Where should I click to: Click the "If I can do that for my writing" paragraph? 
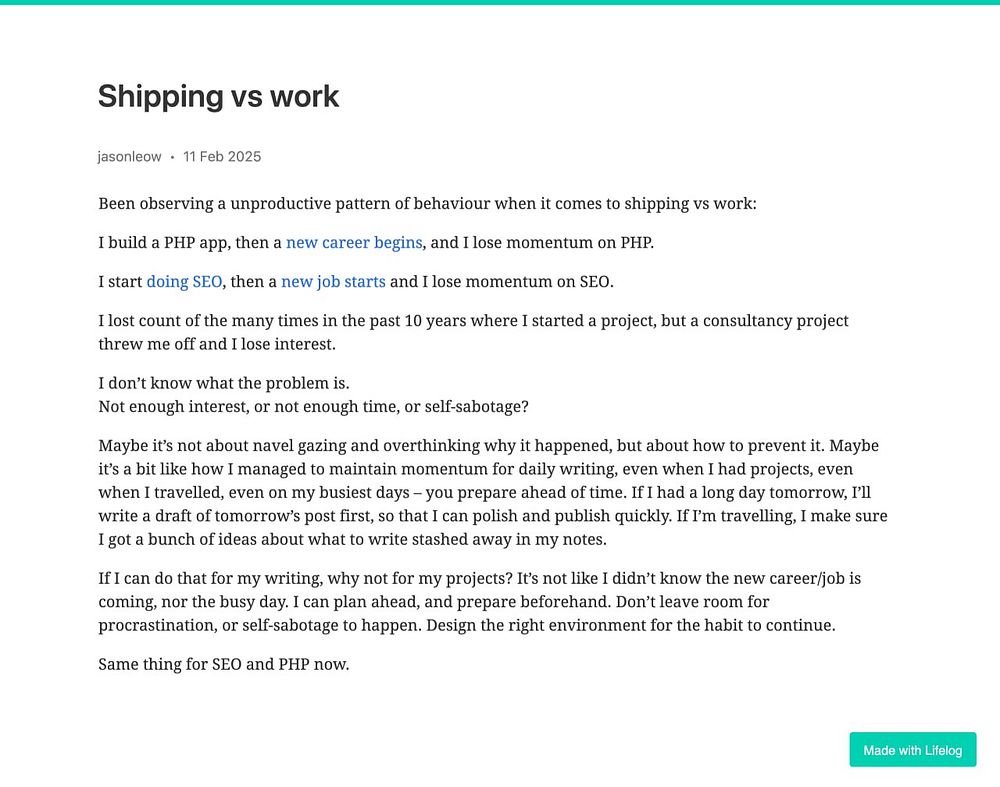point(480,602)
